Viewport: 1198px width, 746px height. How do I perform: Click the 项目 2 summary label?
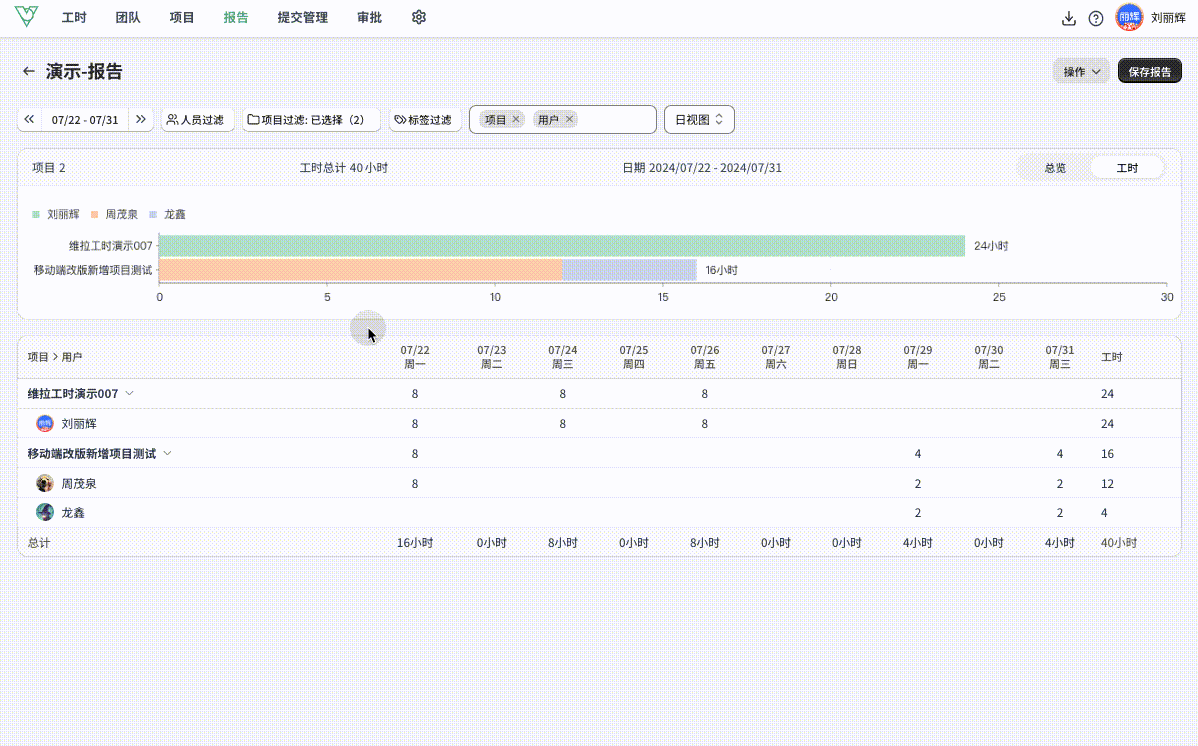[49, 168]
